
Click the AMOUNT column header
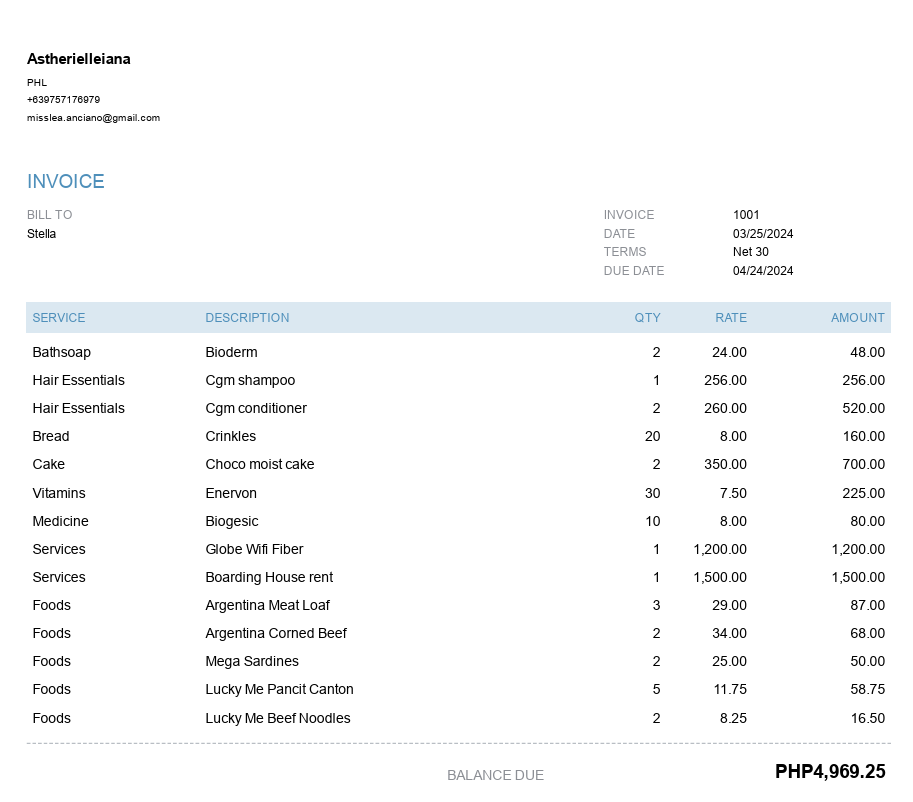(x=857, y=318)
